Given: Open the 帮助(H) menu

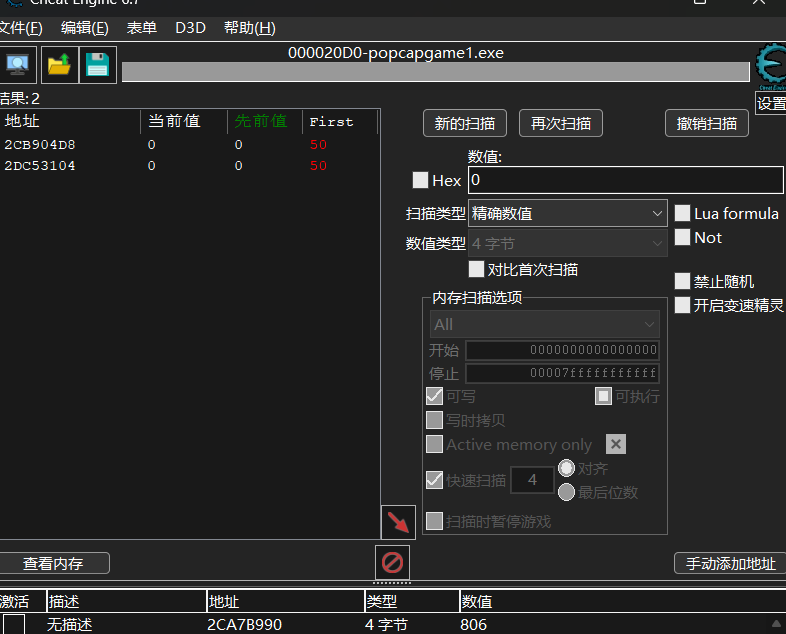Looking at the screenshot, I should coord(250,28).
